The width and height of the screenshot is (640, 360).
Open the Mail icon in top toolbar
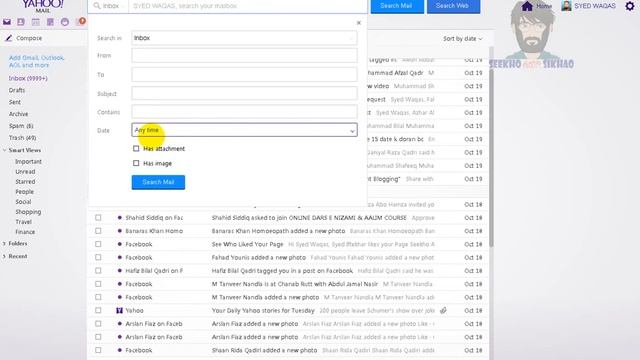(7, 22)
